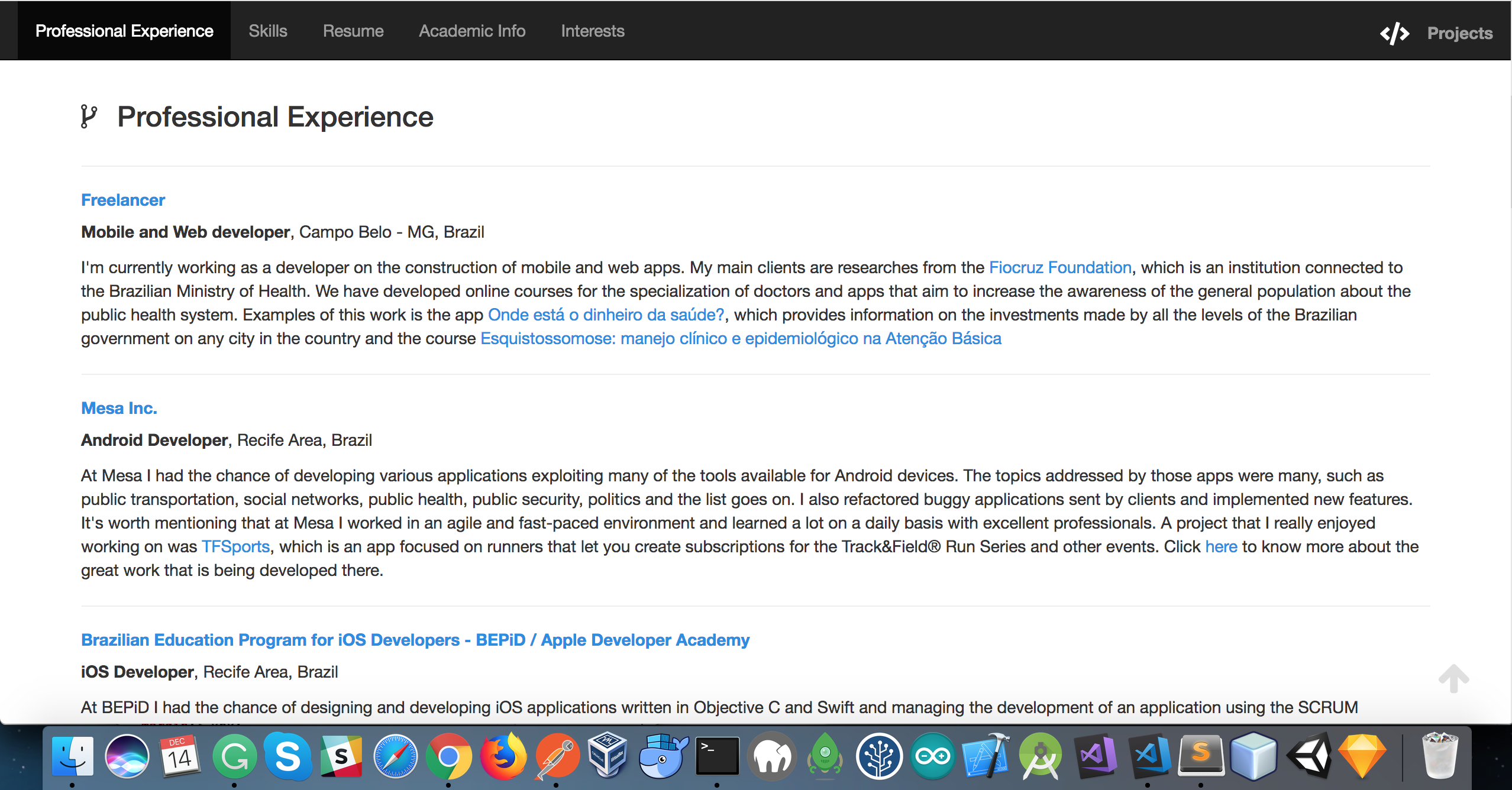
Task: Open Unity from the dock
Action: click(x=1309, y=756)
